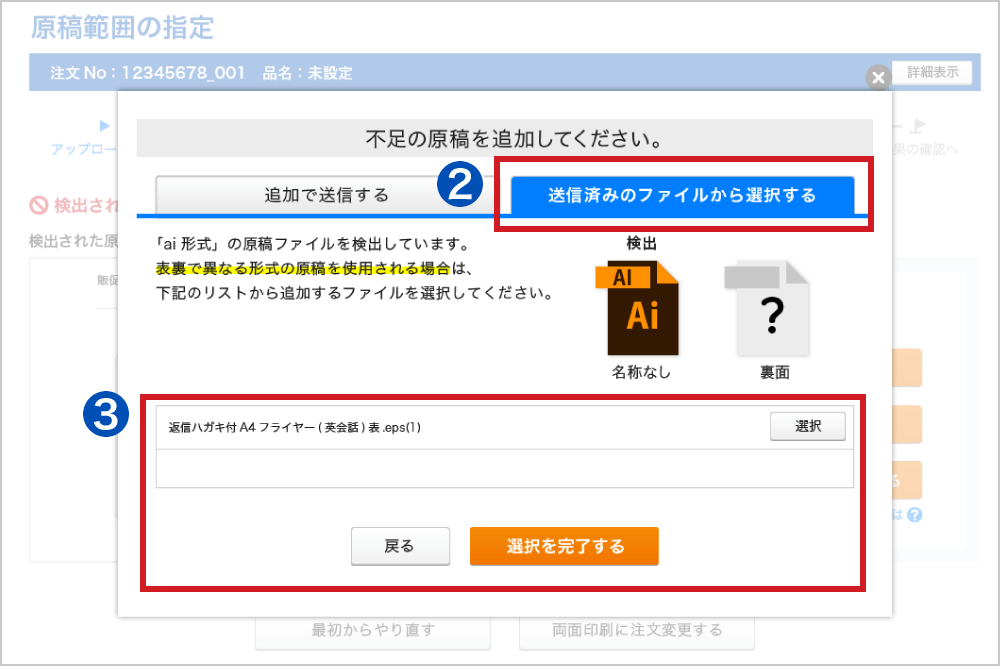Click the 両面印刷に注文変更する button
The height and width of the screenshot is (666, 1000).
coord(636,631)
